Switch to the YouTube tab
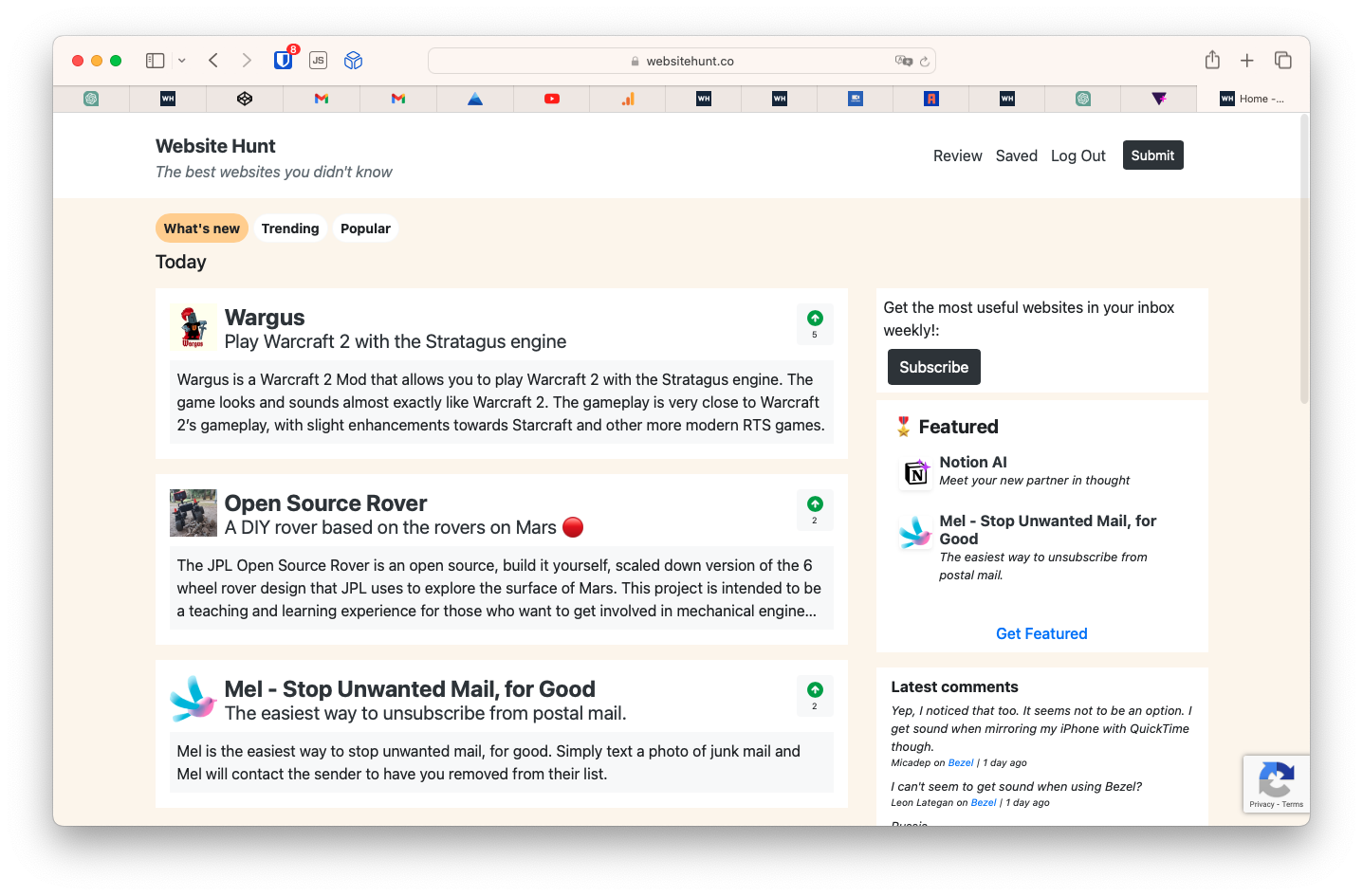This screenshot has width=1363, height=896. (x=552, y=99)
